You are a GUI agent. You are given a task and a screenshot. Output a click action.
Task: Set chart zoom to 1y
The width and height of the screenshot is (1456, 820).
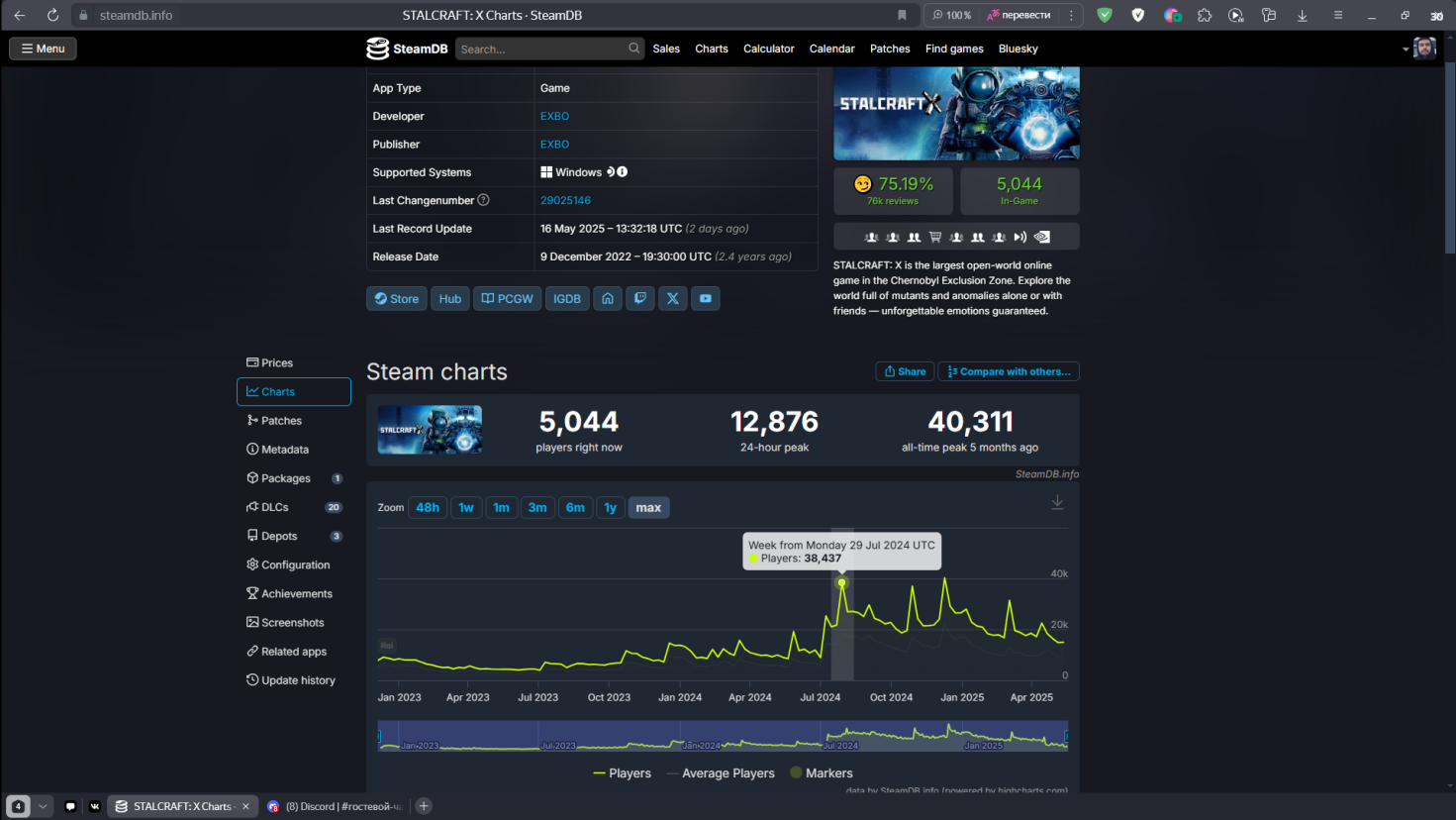click(611, 507)
